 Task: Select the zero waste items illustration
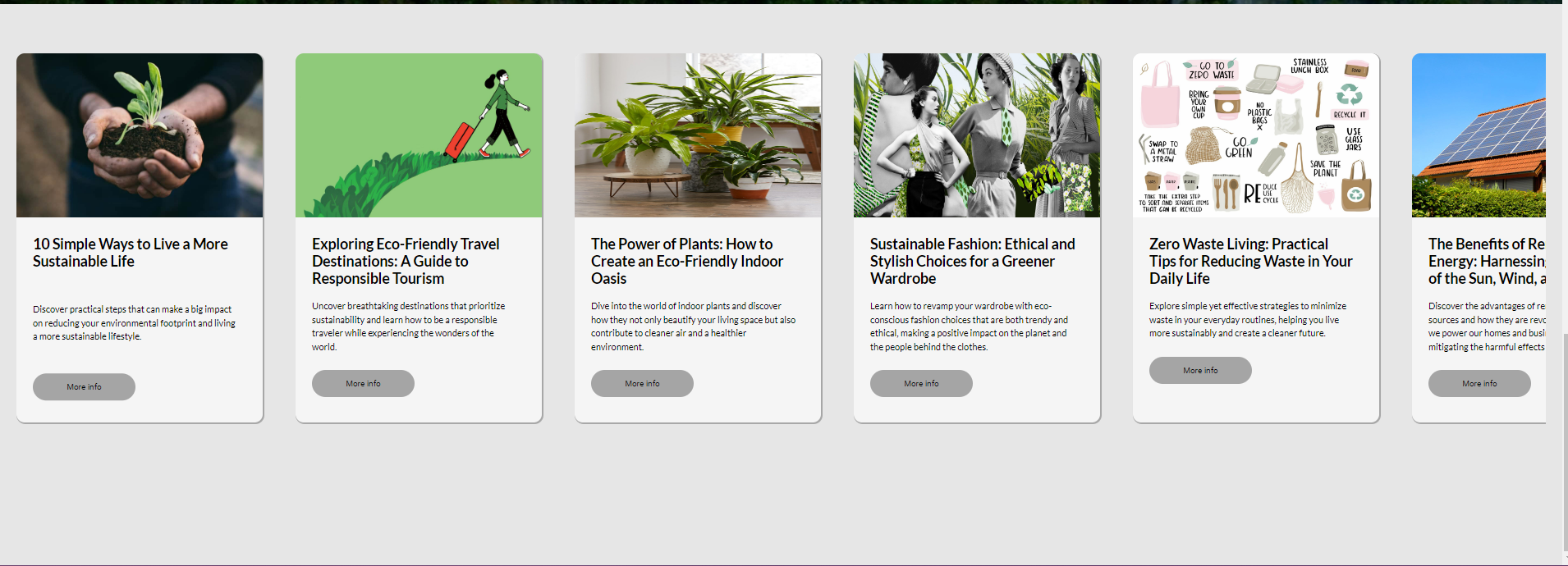click(1256, 135)
